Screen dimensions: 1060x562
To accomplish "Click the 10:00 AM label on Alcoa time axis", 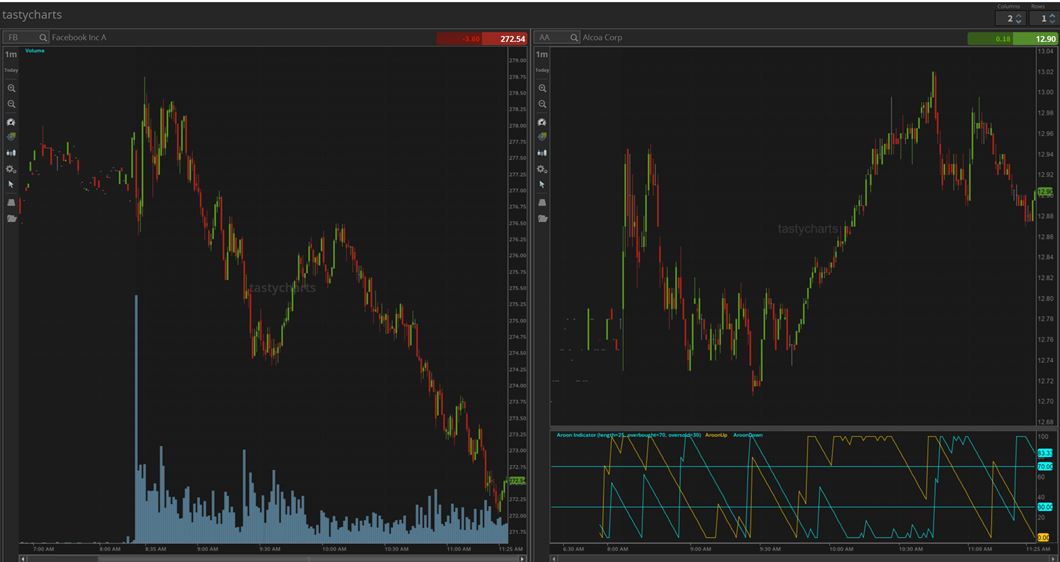I will pos(841,549).
